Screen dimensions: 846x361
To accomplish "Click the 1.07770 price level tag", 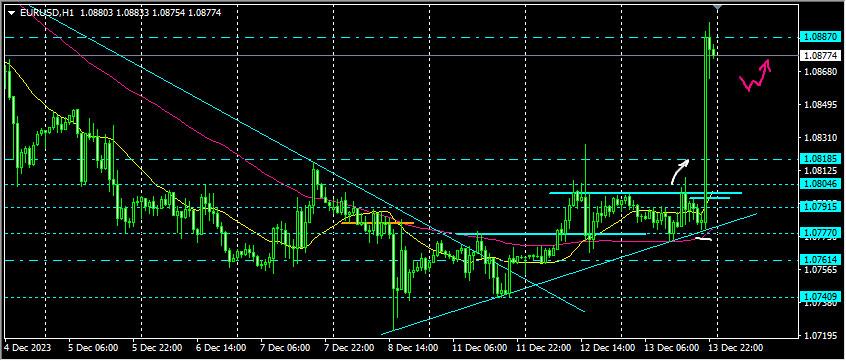I will click(x=820, y=233).
